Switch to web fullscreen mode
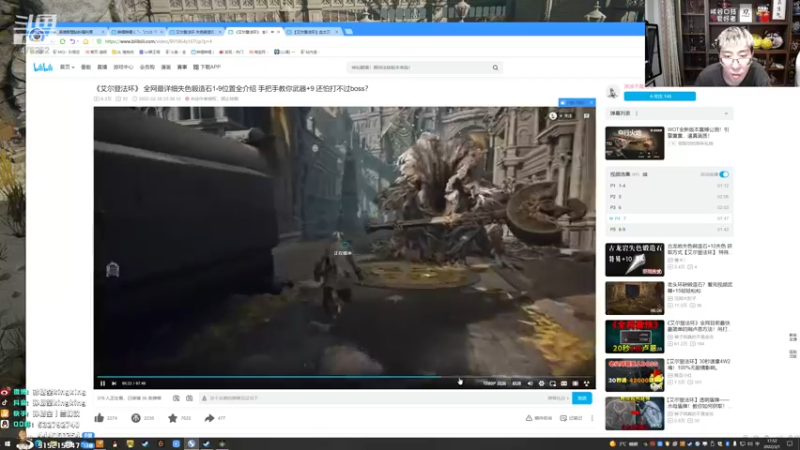This screenshot has height=450, width=800. 575,383
